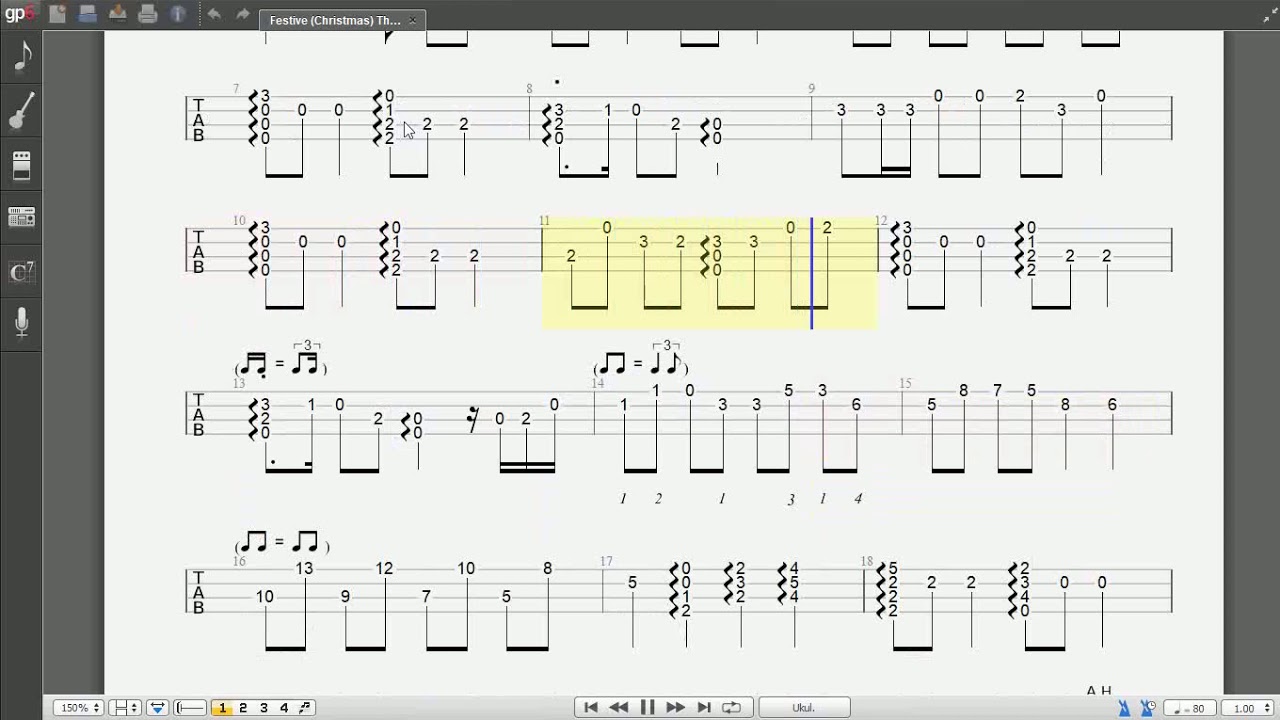This screenshot has height=720, width=1280.
Task: Click the Ukul. track button
Action: 804,708
